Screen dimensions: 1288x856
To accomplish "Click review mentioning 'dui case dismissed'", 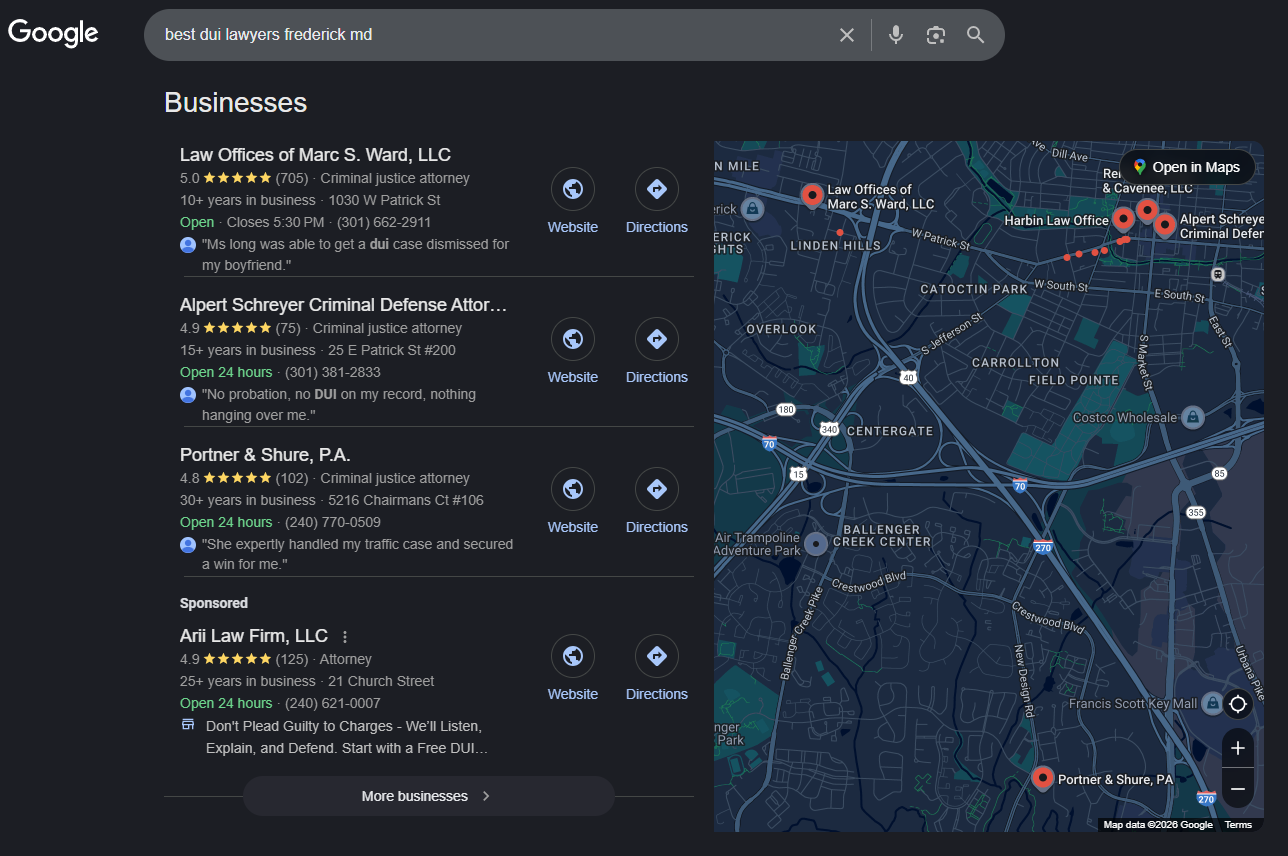I will pyautogui.click(x=356, y=255).
